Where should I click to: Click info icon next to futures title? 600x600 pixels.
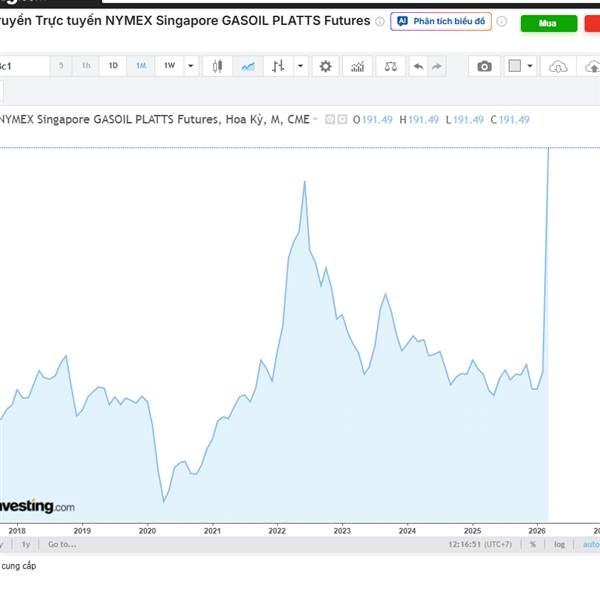pyautogui.click(x=380, y=21)
